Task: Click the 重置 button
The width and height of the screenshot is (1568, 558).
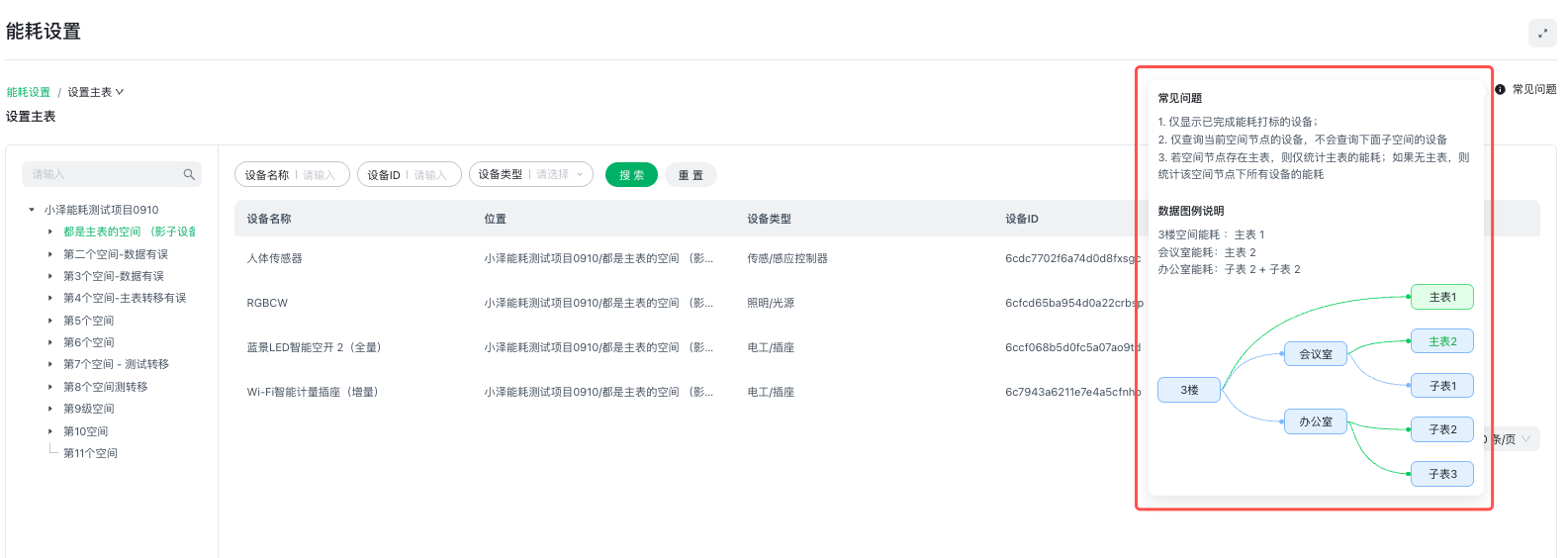Action: [x=691, y=175]
